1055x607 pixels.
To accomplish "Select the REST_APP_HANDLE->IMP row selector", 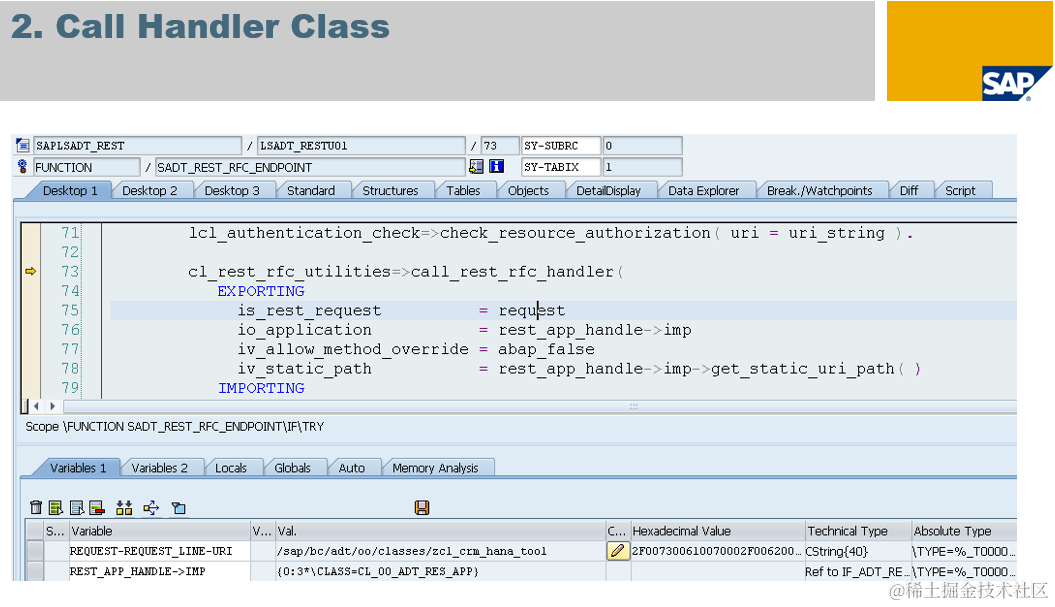I will tap(35, 571).
